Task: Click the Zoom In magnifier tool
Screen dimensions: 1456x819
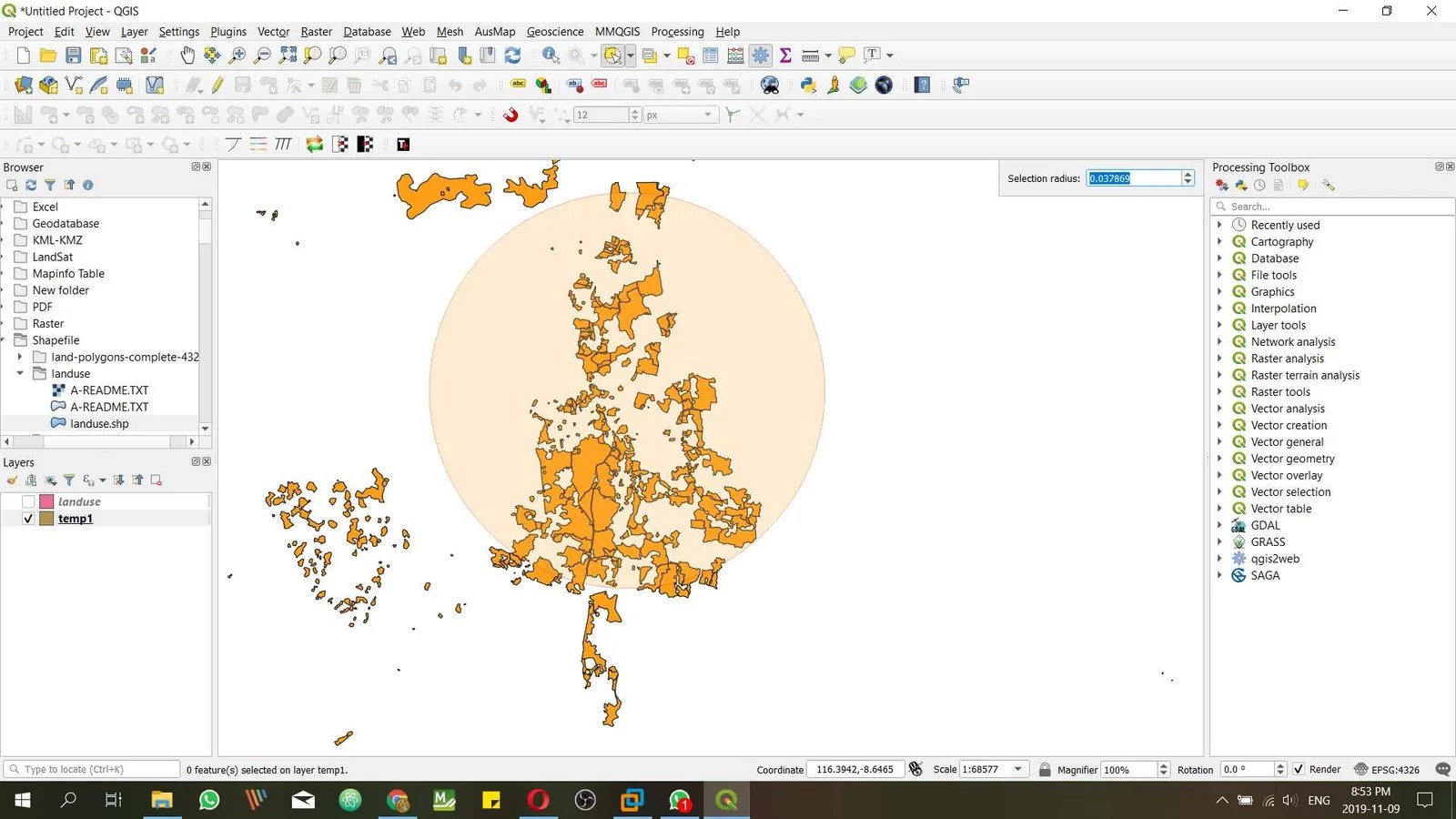Action: point(238,56)
